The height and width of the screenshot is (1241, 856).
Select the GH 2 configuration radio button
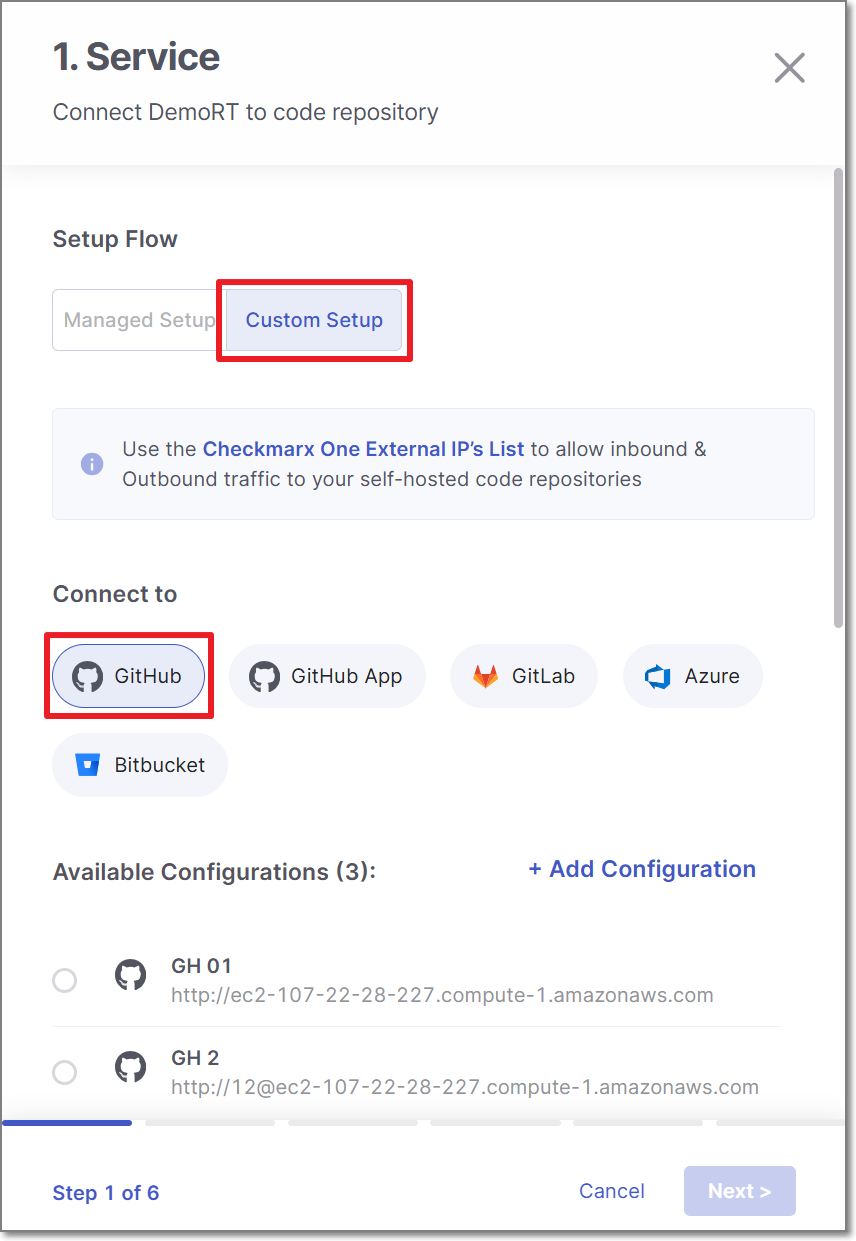coord(64,1072)
